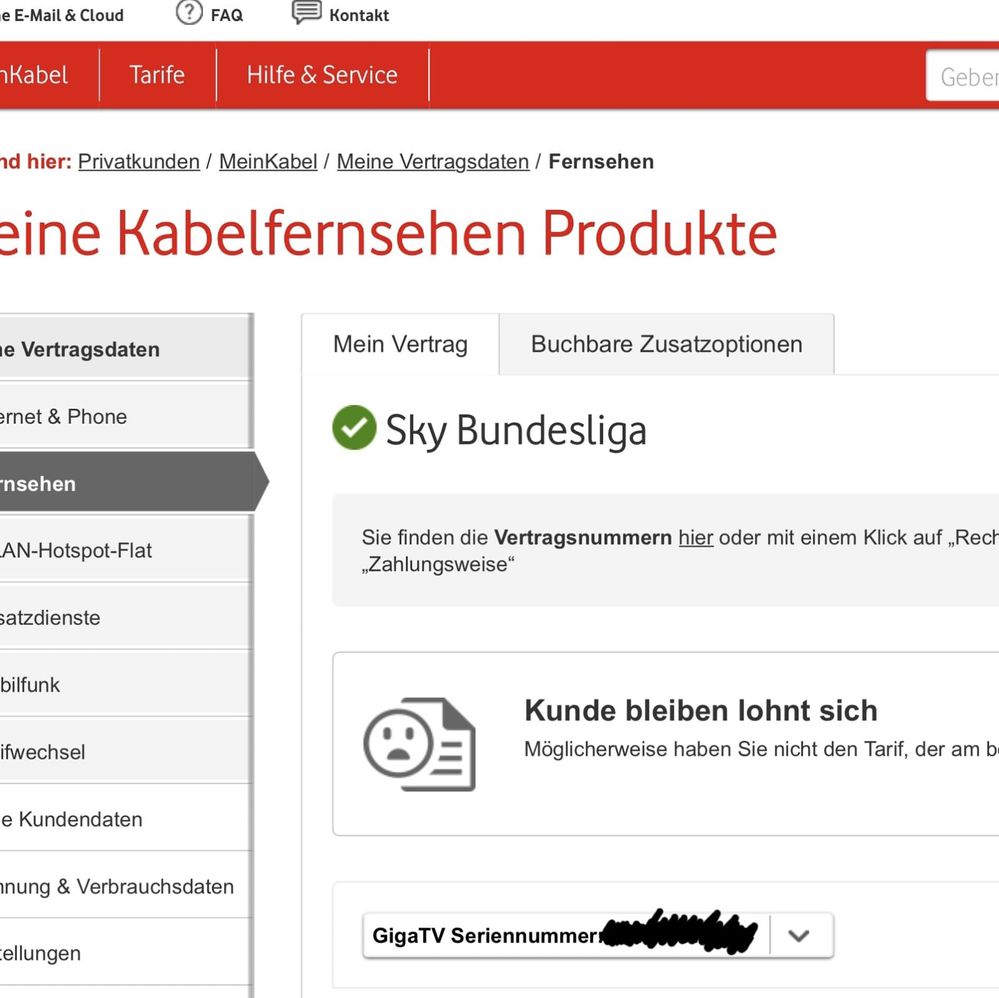Open WLAN-Hotspot-Flat in sidebar

[x=126, y=551]
